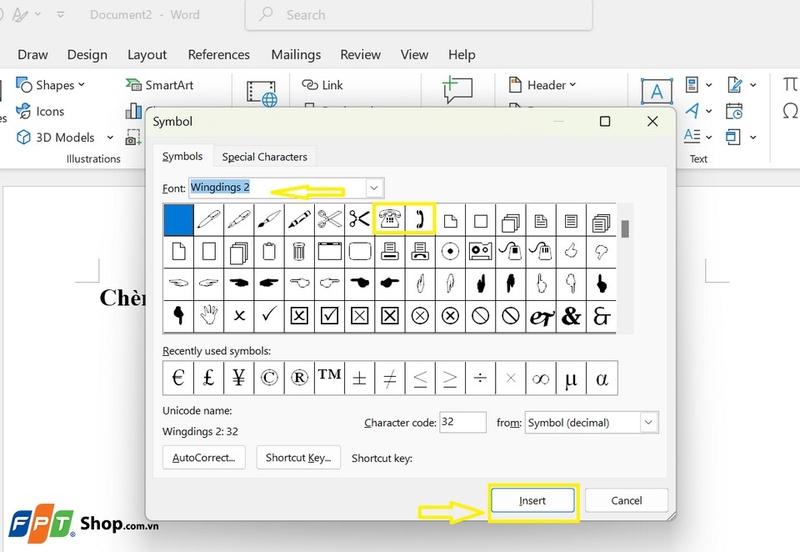This screenshot has height=552, width=800.
Task: Click the symbol grid scrollbar thumb
Action: (625, 229)
